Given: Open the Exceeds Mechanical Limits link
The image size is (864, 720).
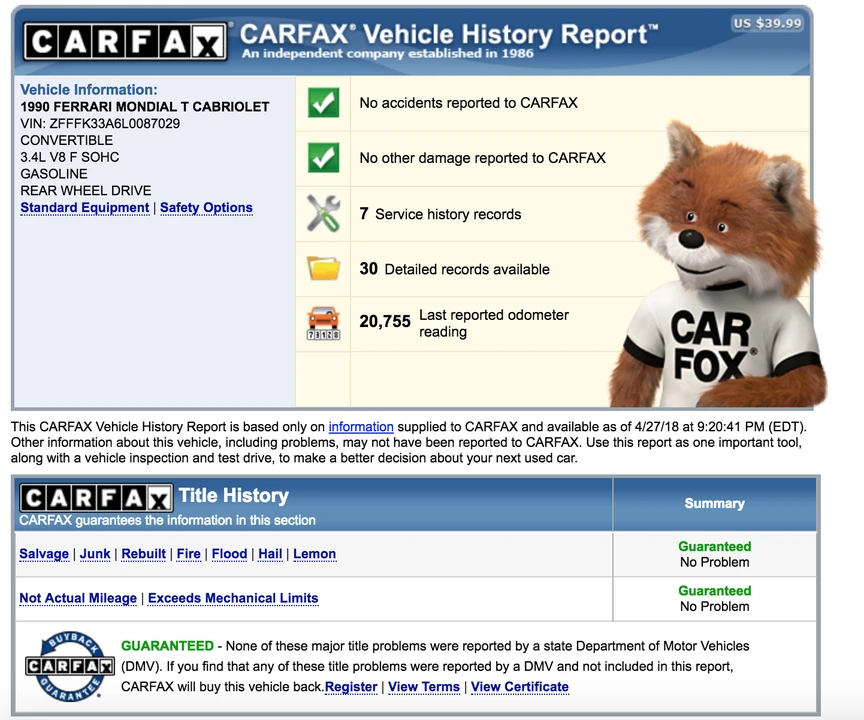Looking at the screenshot, I should pos(233,598).
